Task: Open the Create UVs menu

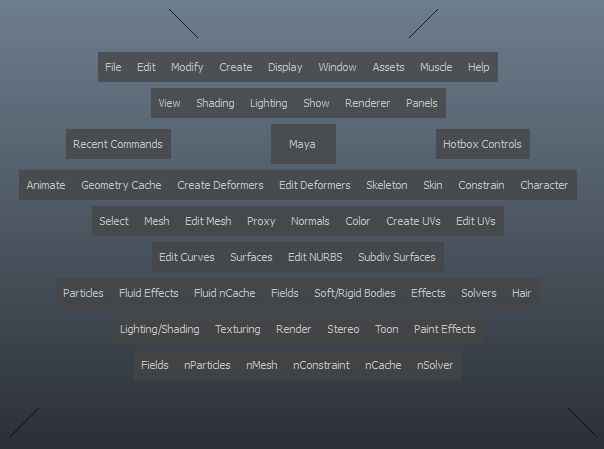Action: 413,221
